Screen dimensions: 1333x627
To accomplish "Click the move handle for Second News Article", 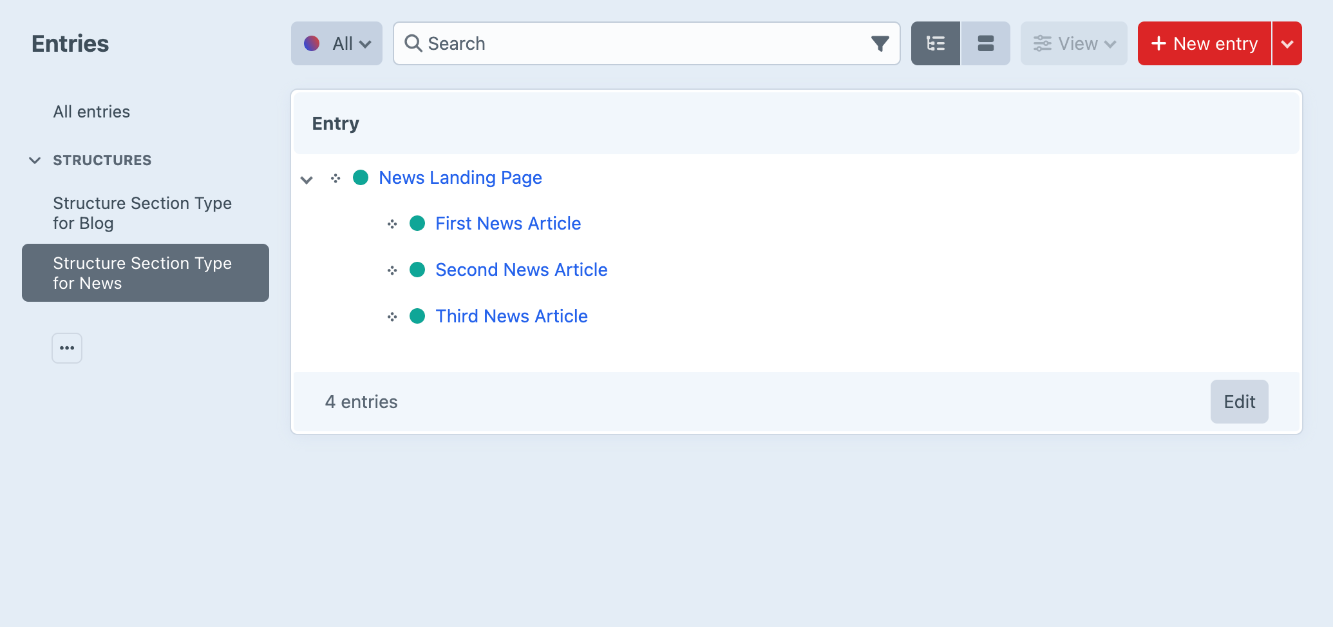I will point(393,270).
